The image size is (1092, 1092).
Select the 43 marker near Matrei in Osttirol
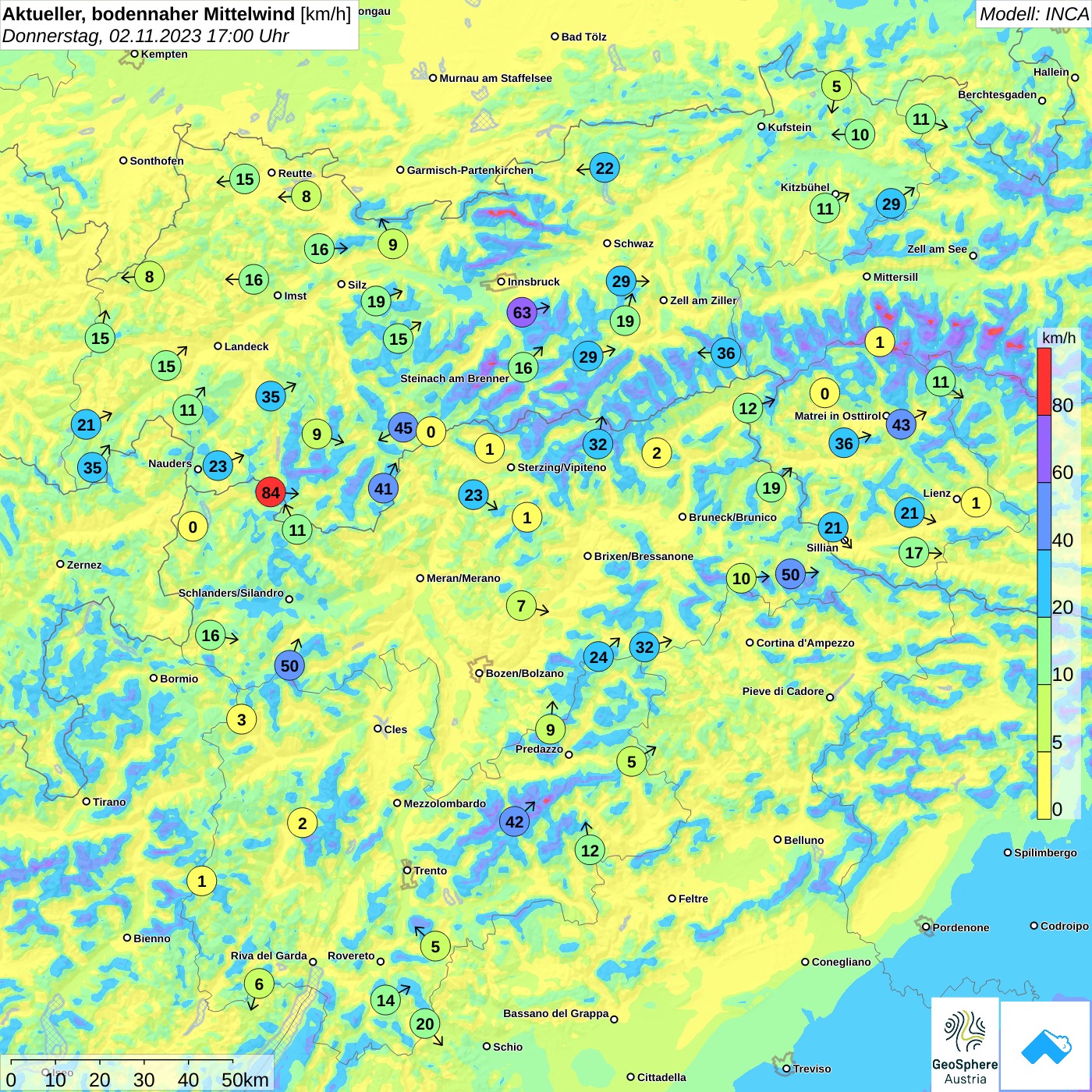tap(901, 424)
